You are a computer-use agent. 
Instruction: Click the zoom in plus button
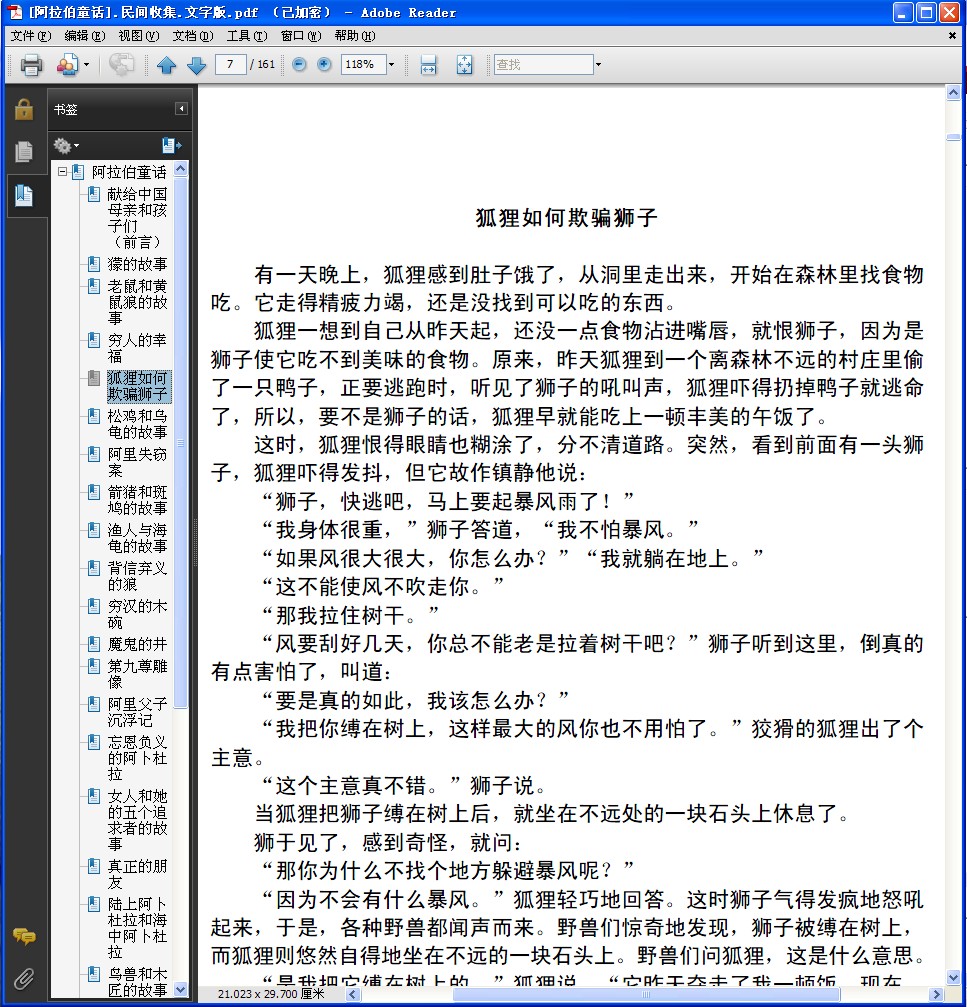[324, 64]
